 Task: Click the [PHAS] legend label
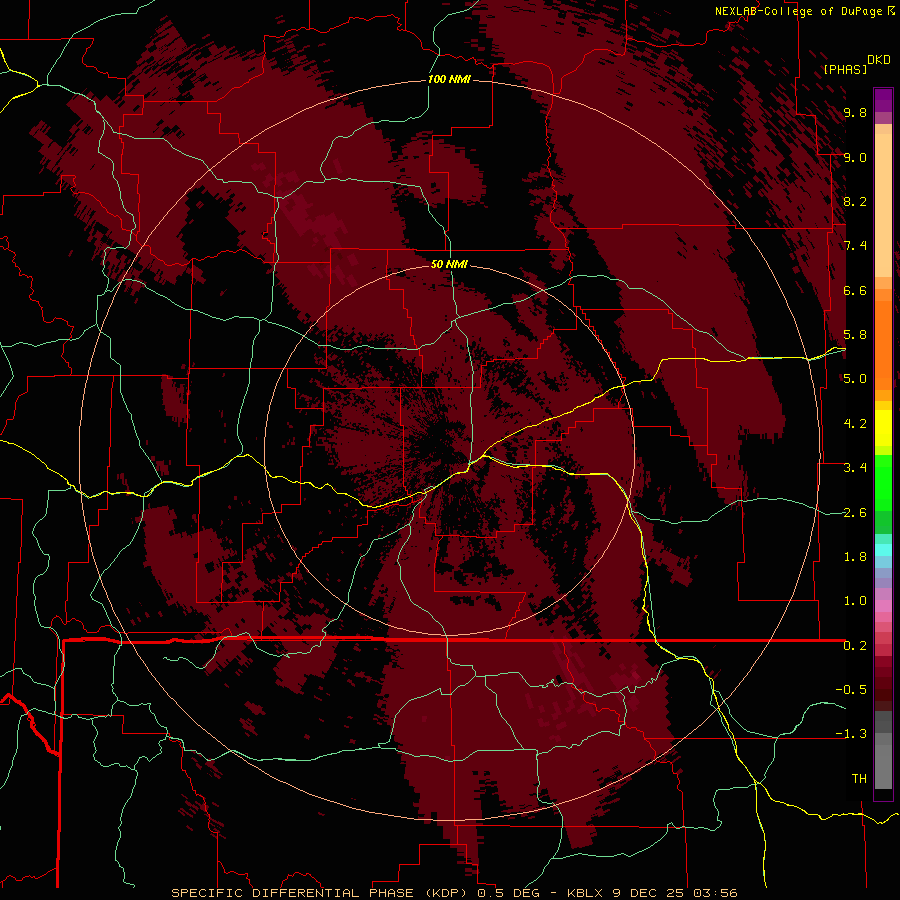point(844,69)
